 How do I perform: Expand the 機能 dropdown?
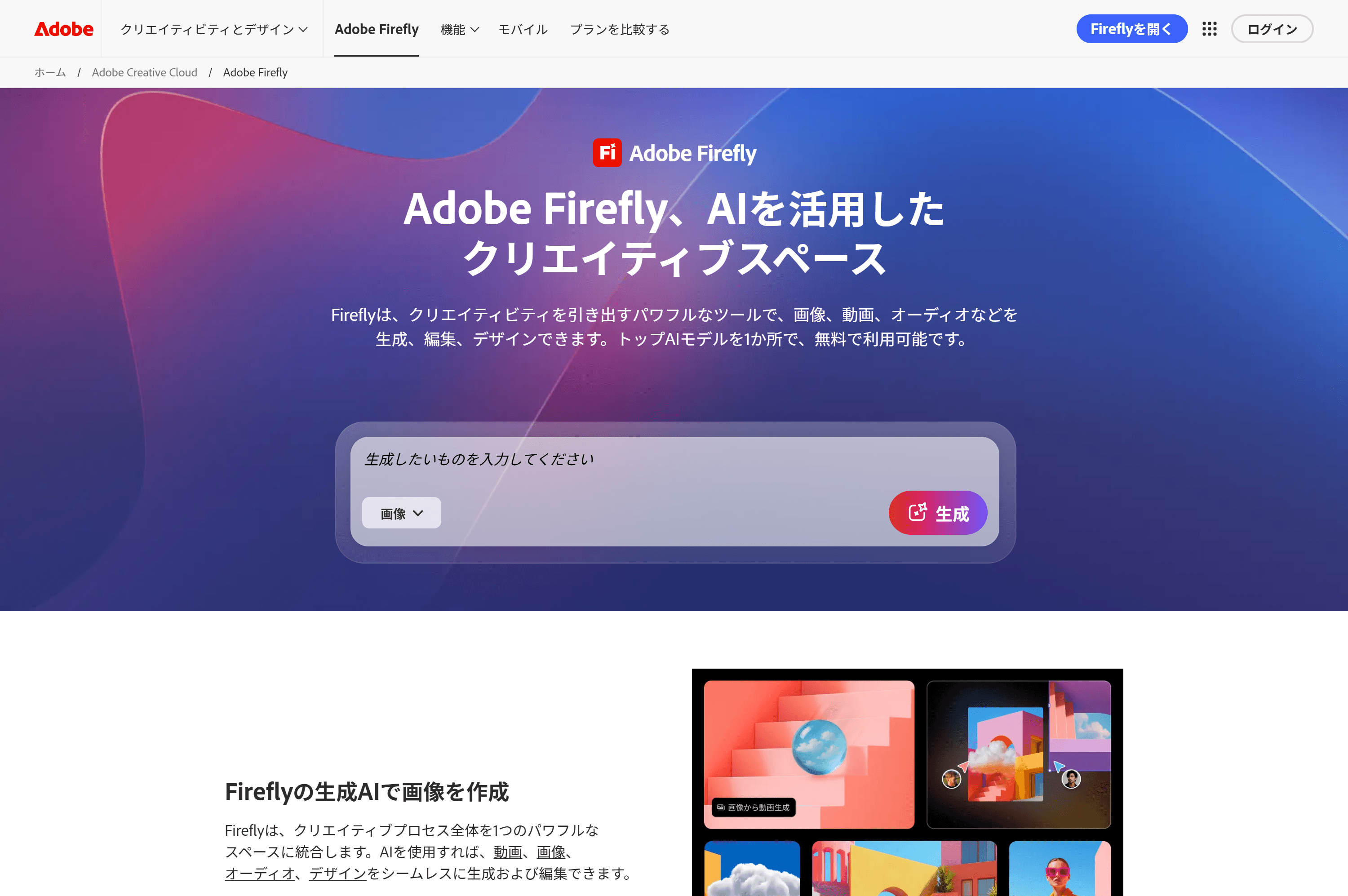(x=459, y=29)
